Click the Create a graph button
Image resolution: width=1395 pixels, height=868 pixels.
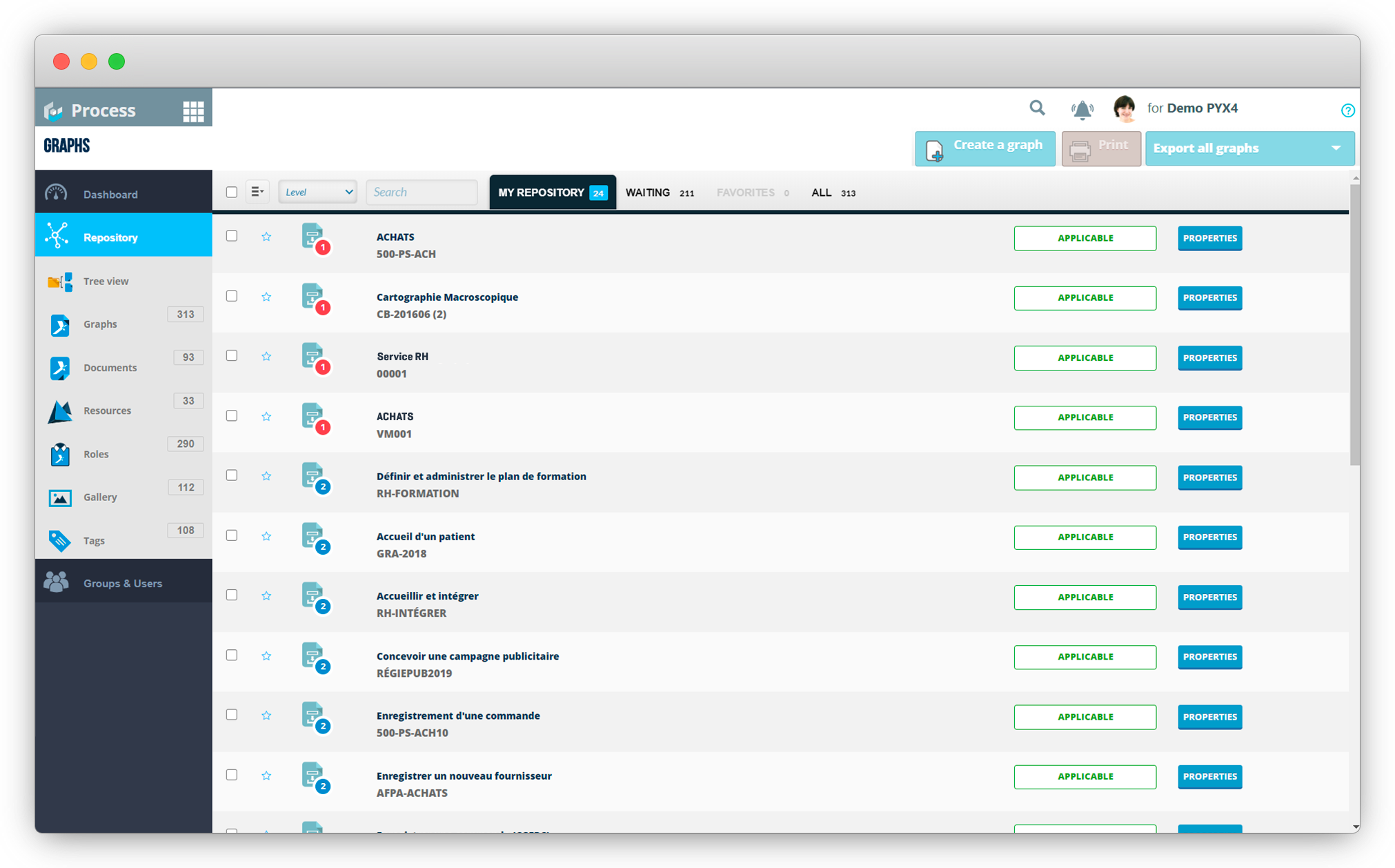tap(985, 148)
